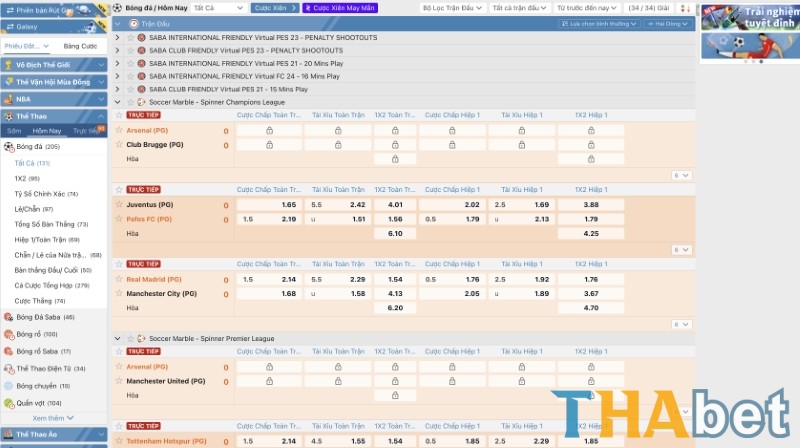
Task: Collapse Soccer Marble Spinner Champions League section
Action: 118,102
